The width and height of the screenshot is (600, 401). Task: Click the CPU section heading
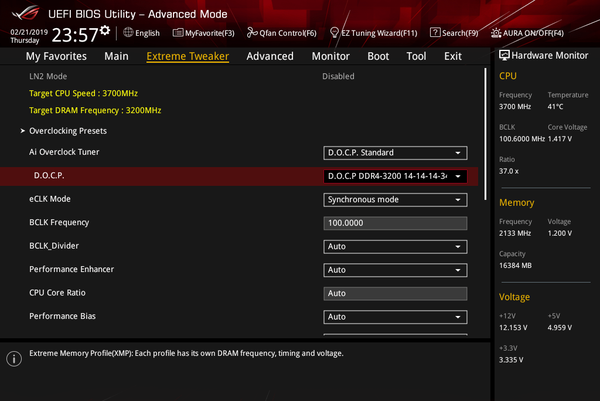tap(508, 76)
